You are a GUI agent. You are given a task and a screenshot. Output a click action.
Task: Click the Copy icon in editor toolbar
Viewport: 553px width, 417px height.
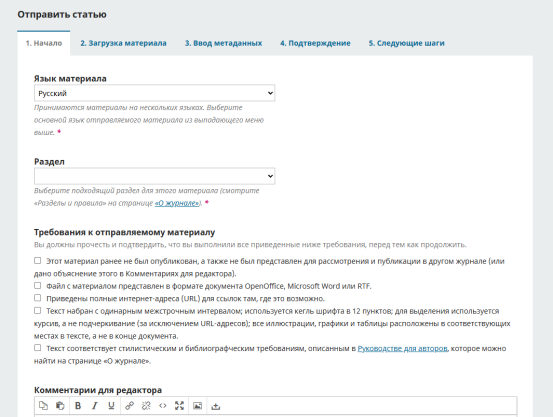tap(43, 406)
